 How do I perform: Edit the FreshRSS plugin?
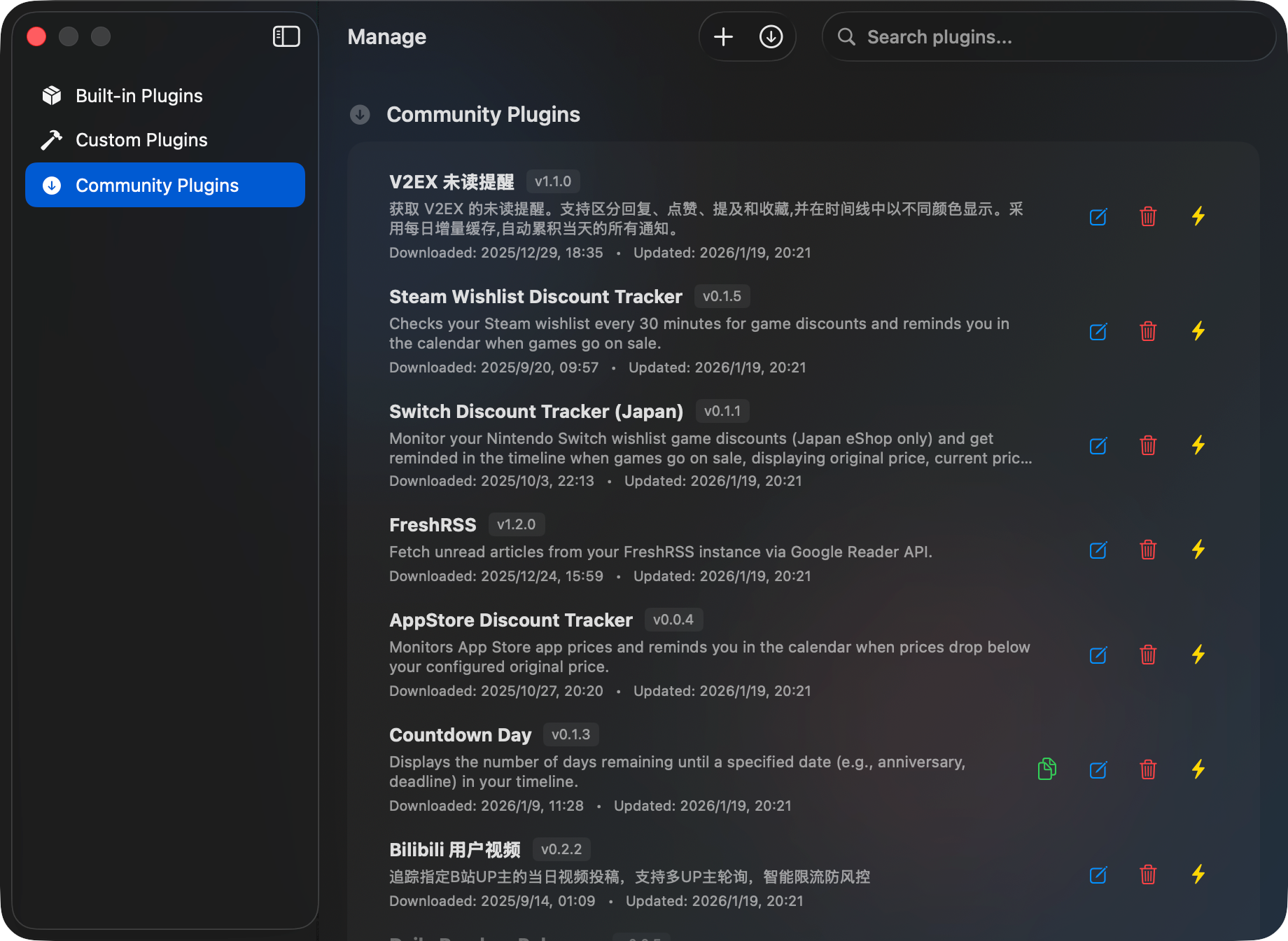coord(1098,550)
